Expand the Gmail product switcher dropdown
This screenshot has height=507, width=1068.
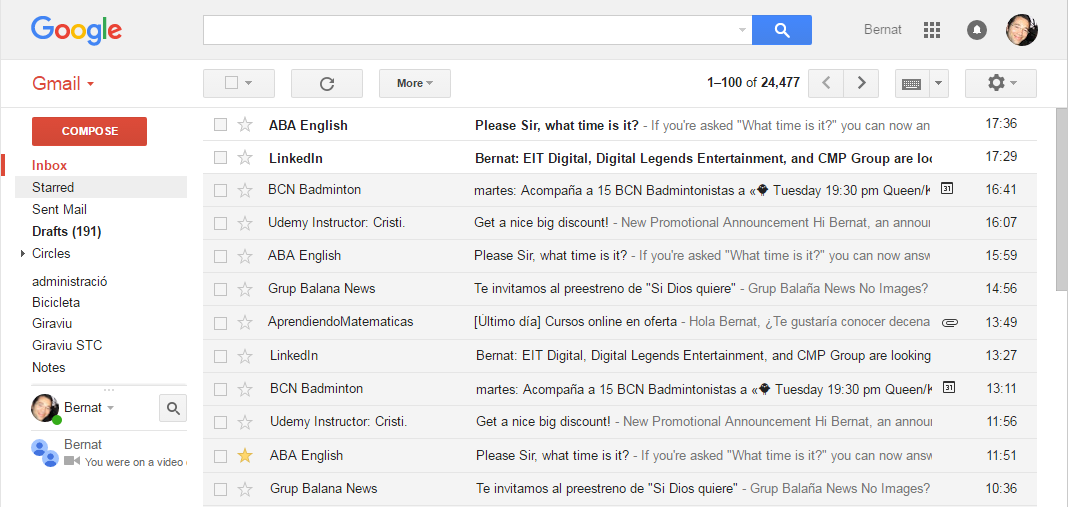[x=63, y=83]
